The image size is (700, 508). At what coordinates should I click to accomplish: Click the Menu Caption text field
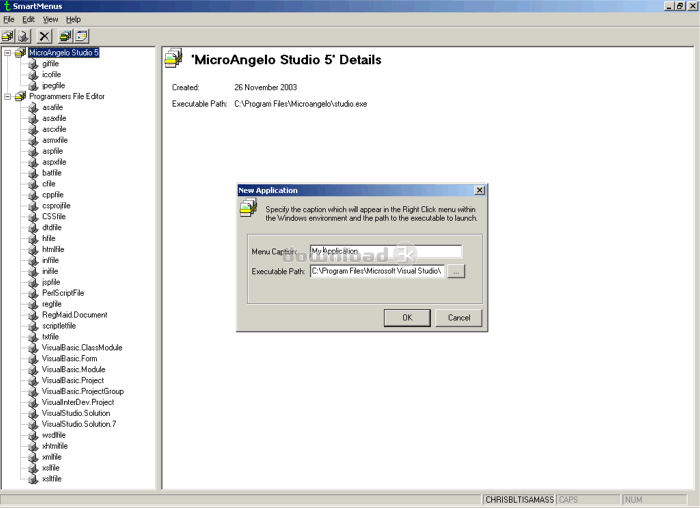click(x=386, y=251)
